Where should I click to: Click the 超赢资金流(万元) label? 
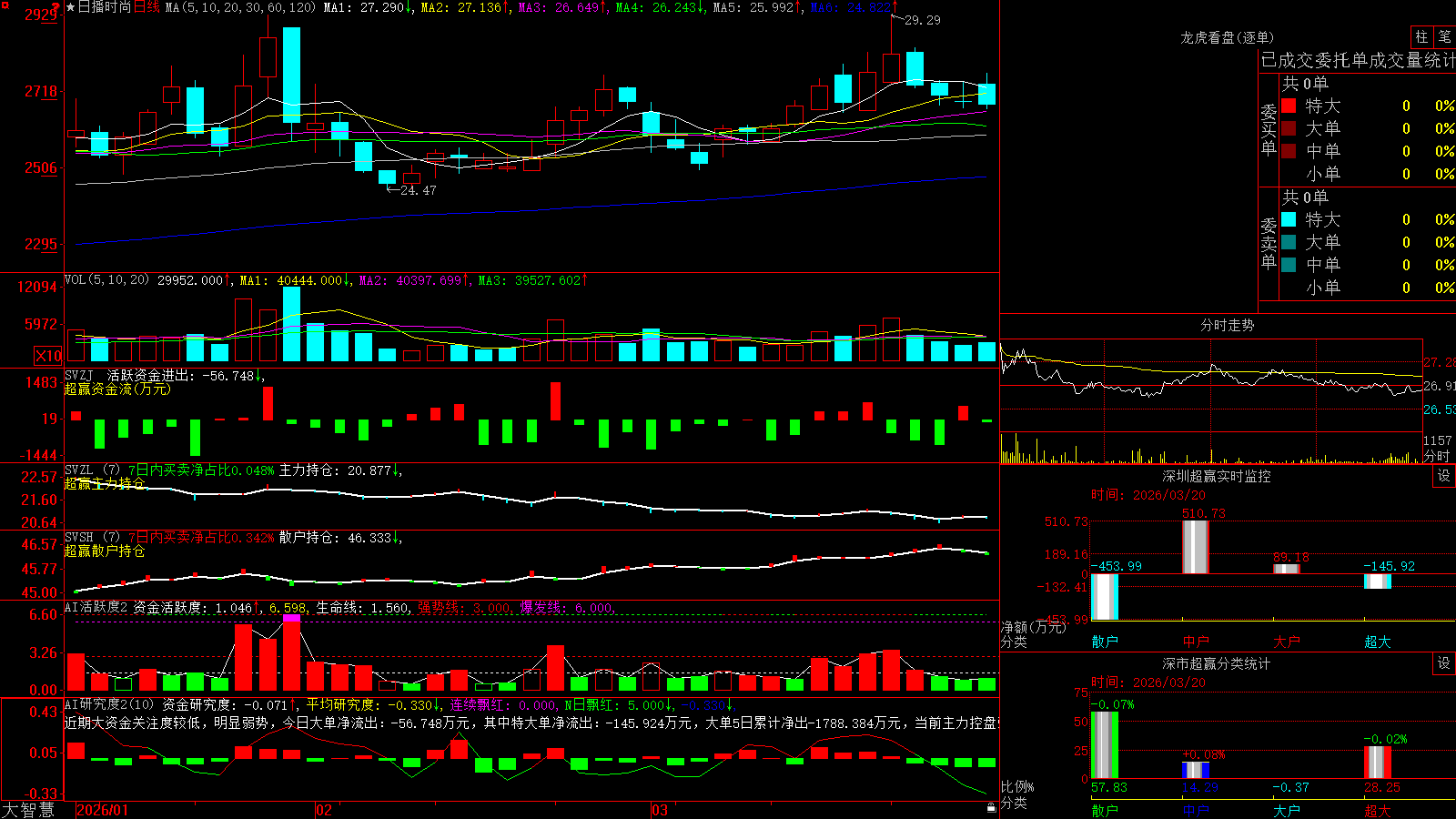[x=117, y=389]
